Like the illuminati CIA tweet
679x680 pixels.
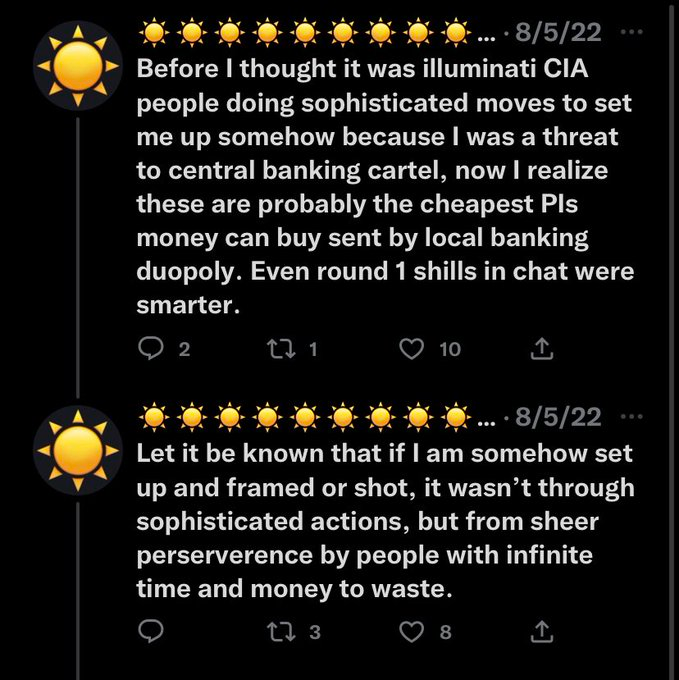410,348
